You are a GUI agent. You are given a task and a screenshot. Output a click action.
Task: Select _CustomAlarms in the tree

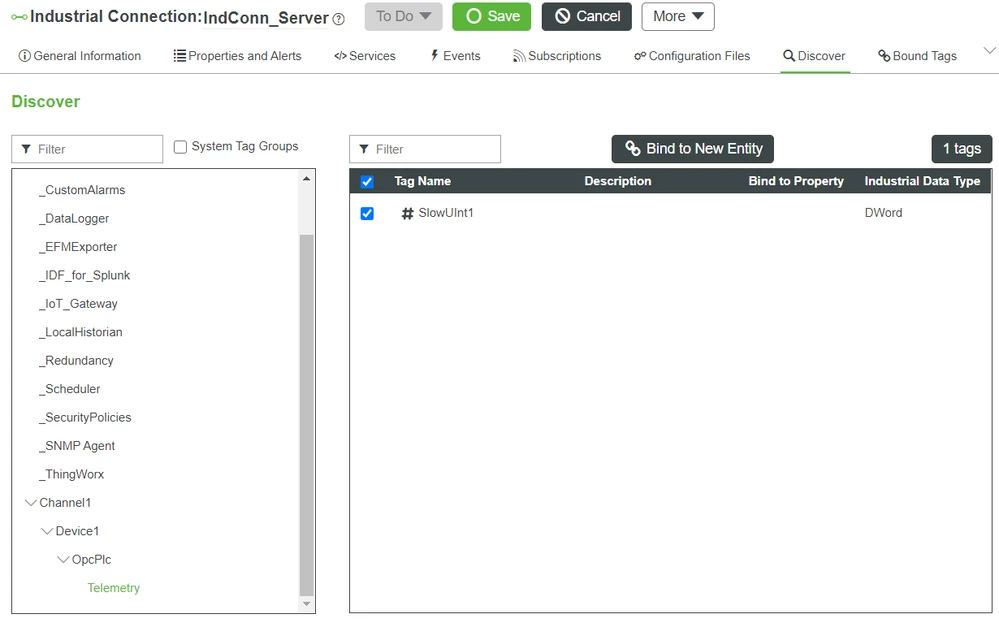point(82,190)
